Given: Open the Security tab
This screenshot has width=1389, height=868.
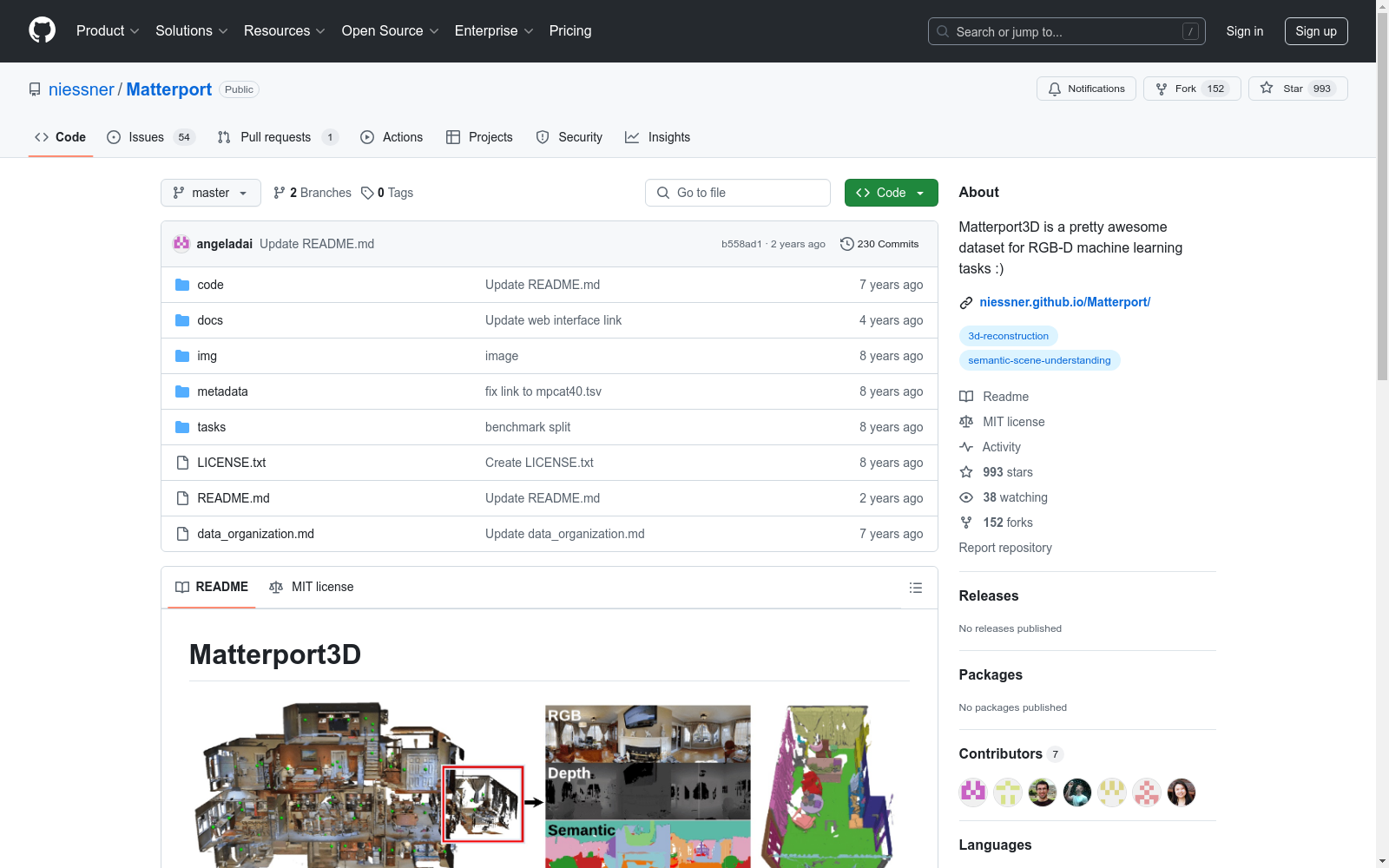Looking at the screenshot, I should coord(569,137).
